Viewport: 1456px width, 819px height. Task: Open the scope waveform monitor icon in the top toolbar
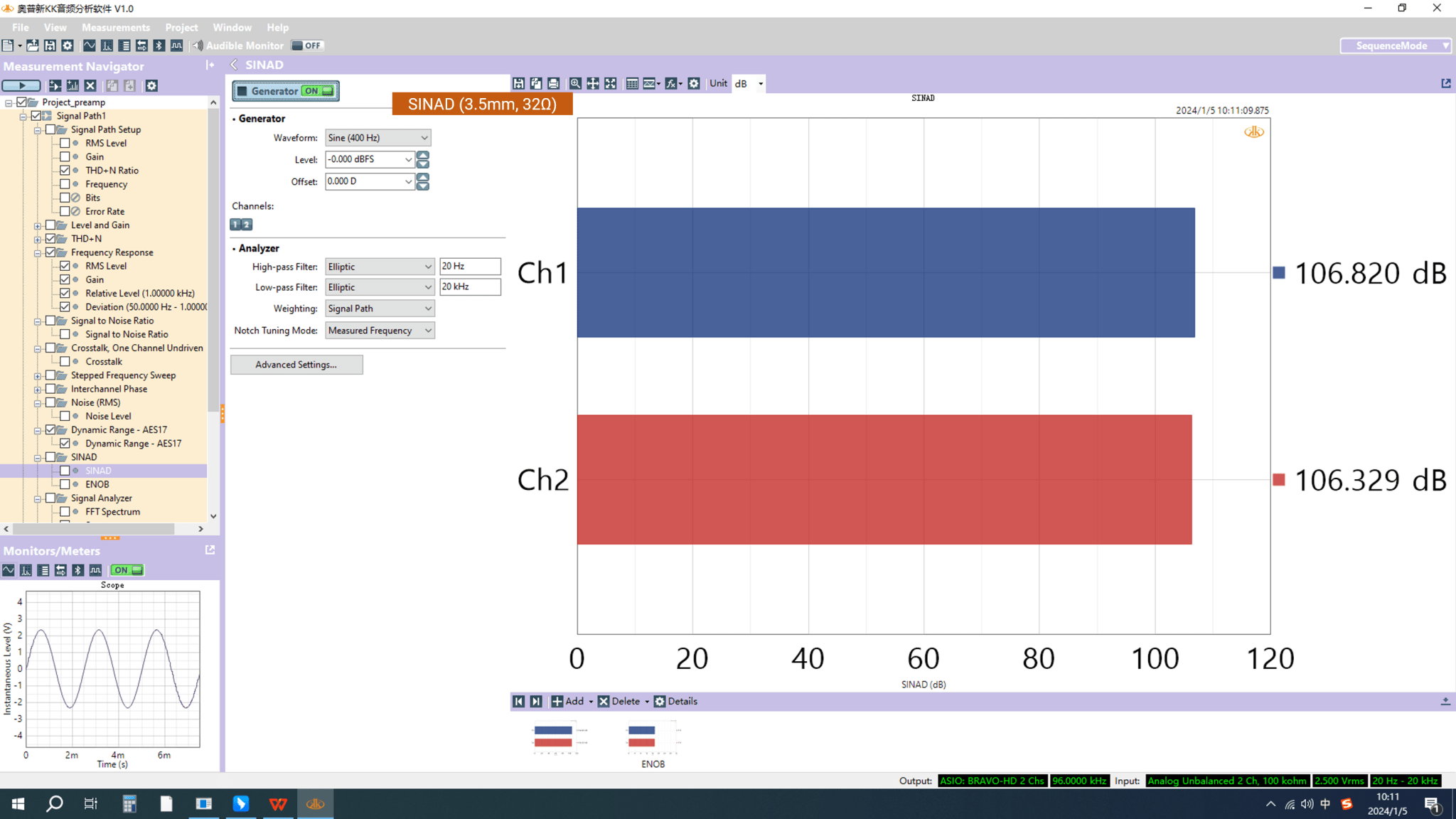90,45
